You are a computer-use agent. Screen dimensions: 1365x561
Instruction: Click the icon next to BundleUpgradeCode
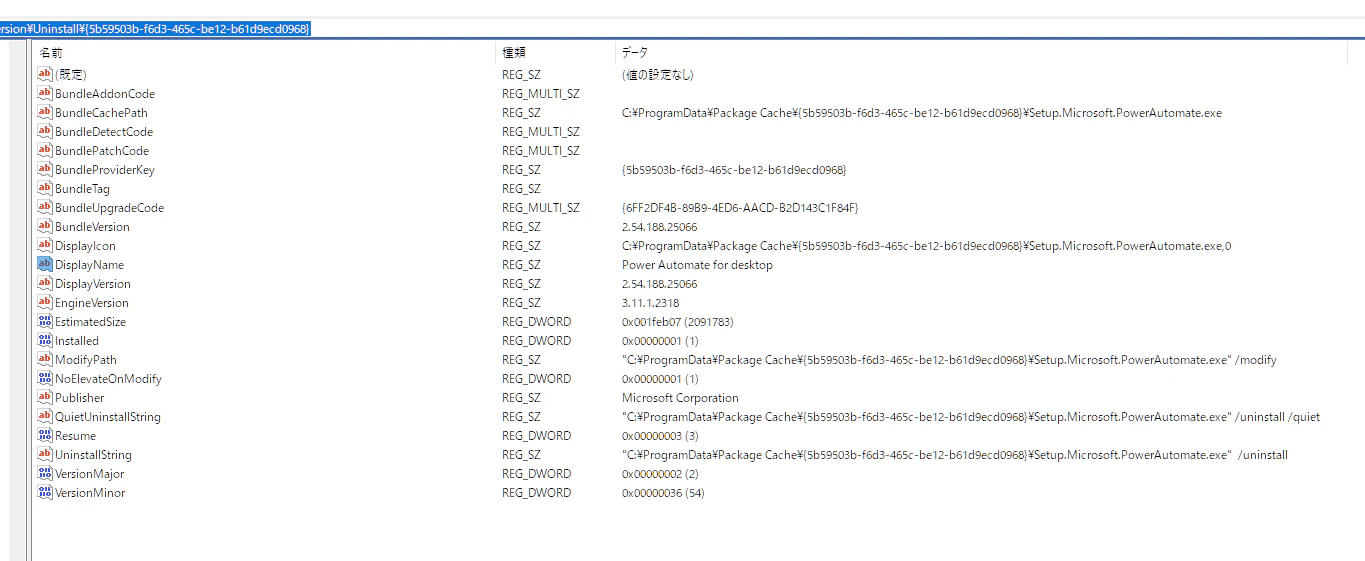point(44,207)
